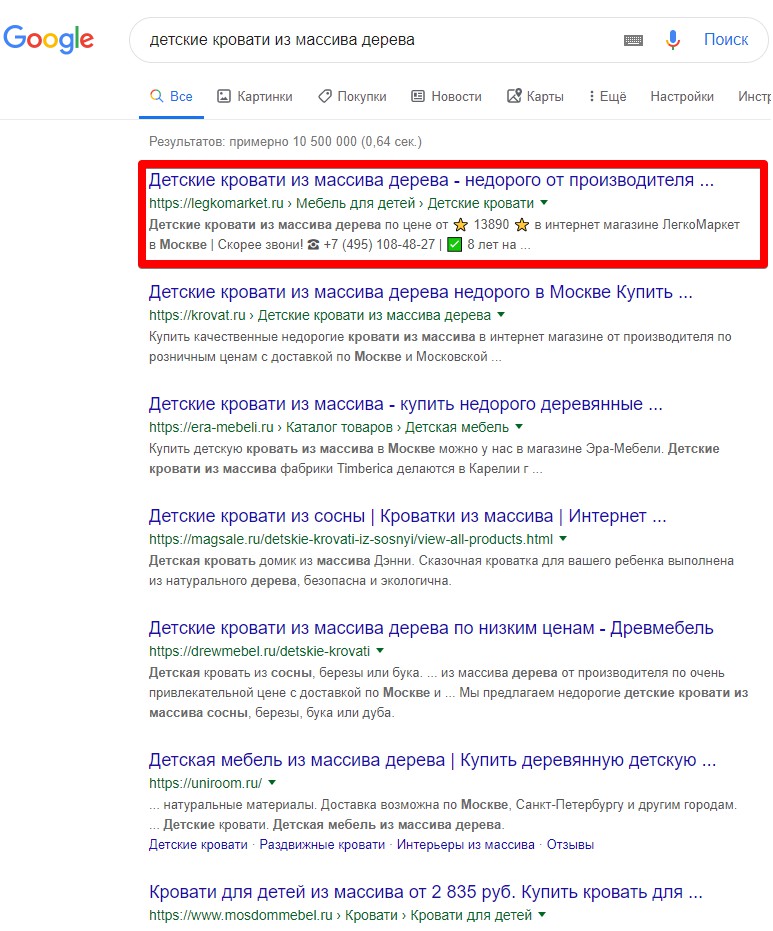Start voice search with microphone icon
773x931 pixels.
point(673,40)
